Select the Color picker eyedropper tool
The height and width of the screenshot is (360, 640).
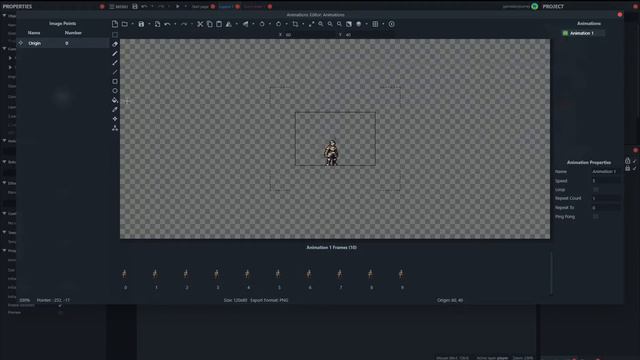pyautogui.click(x=115, y=109)
